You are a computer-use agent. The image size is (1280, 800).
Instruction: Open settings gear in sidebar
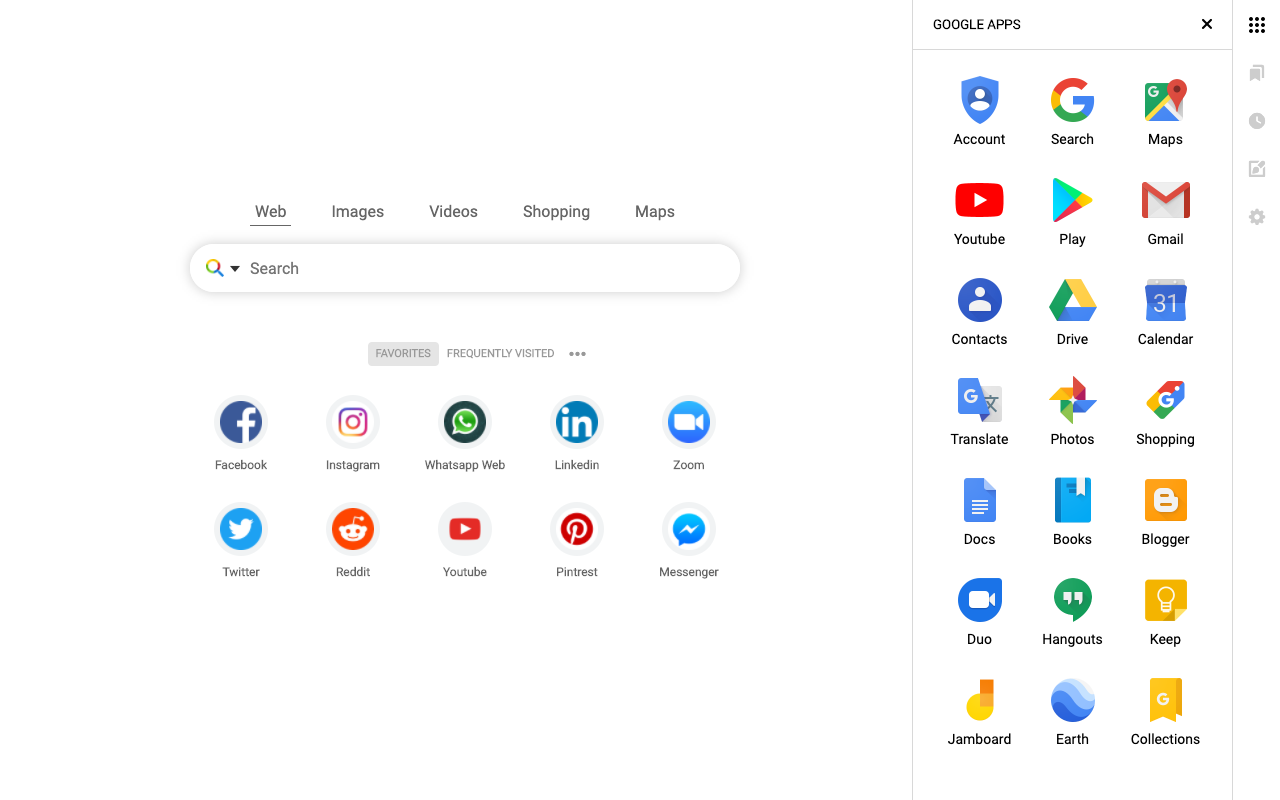1257,217
